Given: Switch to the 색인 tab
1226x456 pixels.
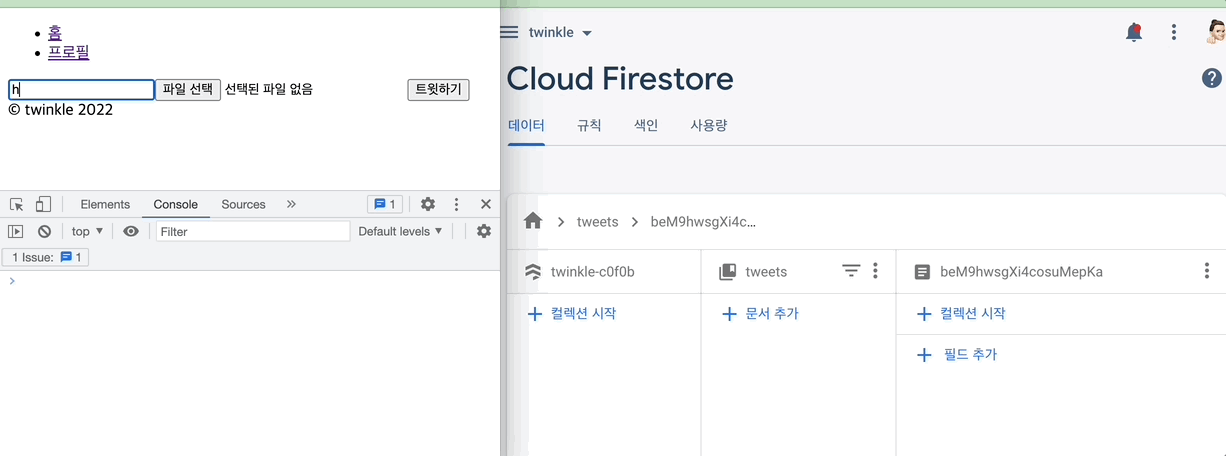Looking at the screenshot, I should point(646,126).
